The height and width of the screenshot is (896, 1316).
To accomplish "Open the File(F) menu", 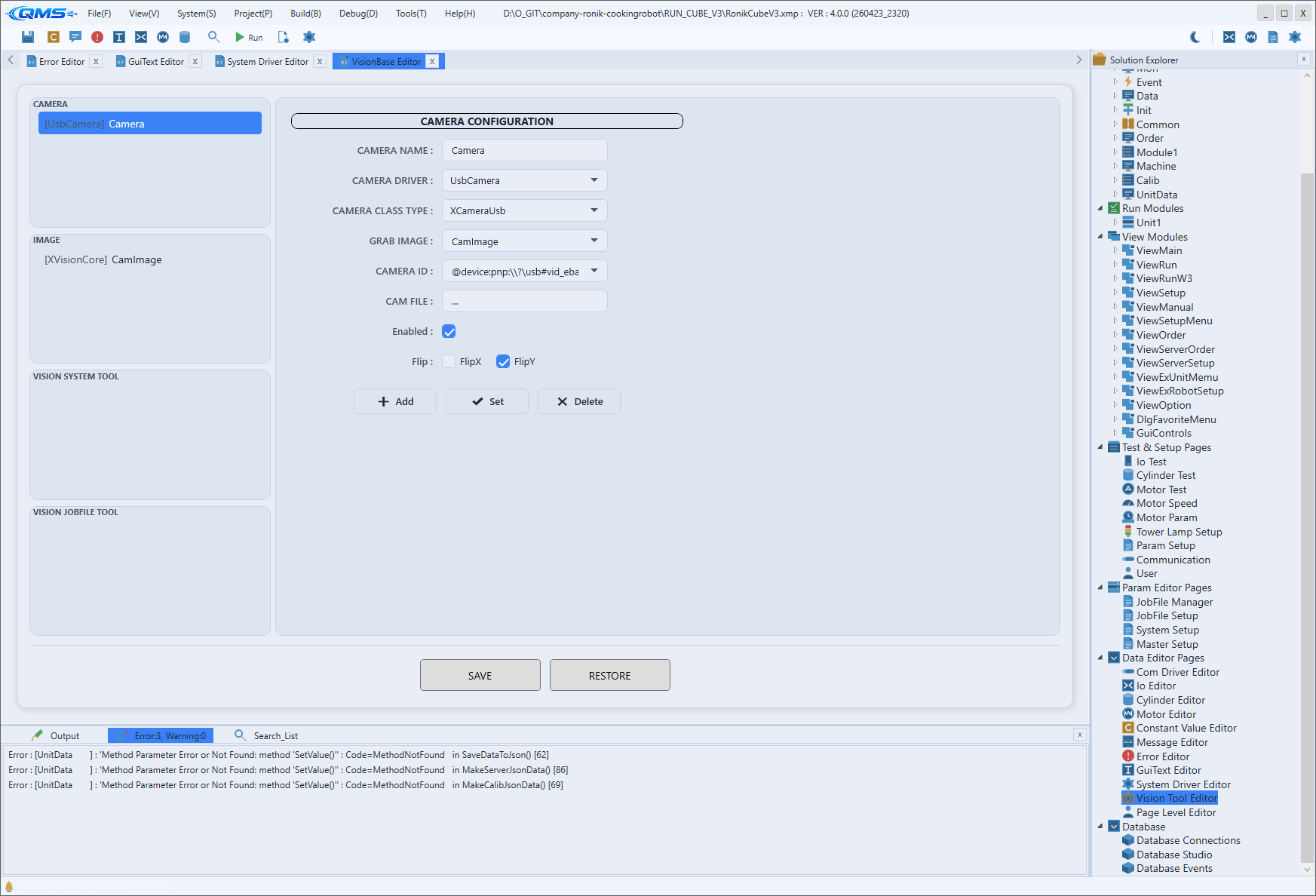I will (x=99, y=14).
